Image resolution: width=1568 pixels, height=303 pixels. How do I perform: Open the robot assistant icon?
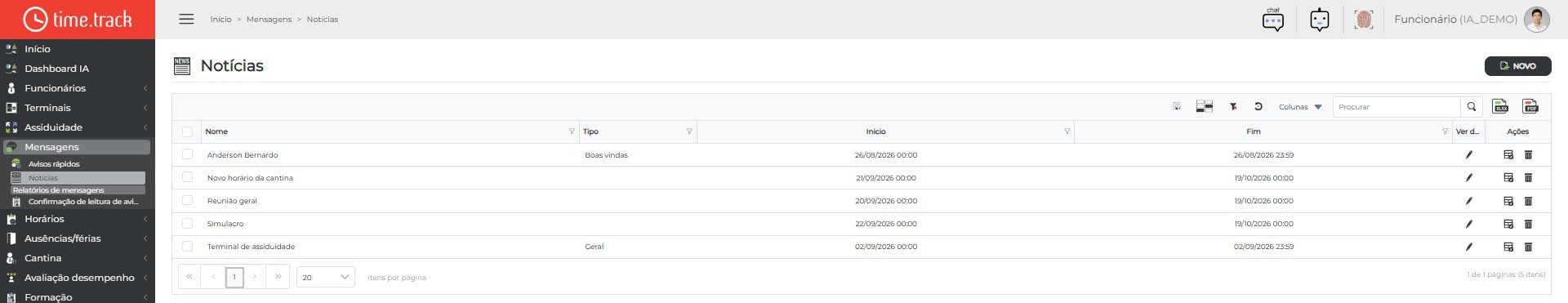[1319, 19]
